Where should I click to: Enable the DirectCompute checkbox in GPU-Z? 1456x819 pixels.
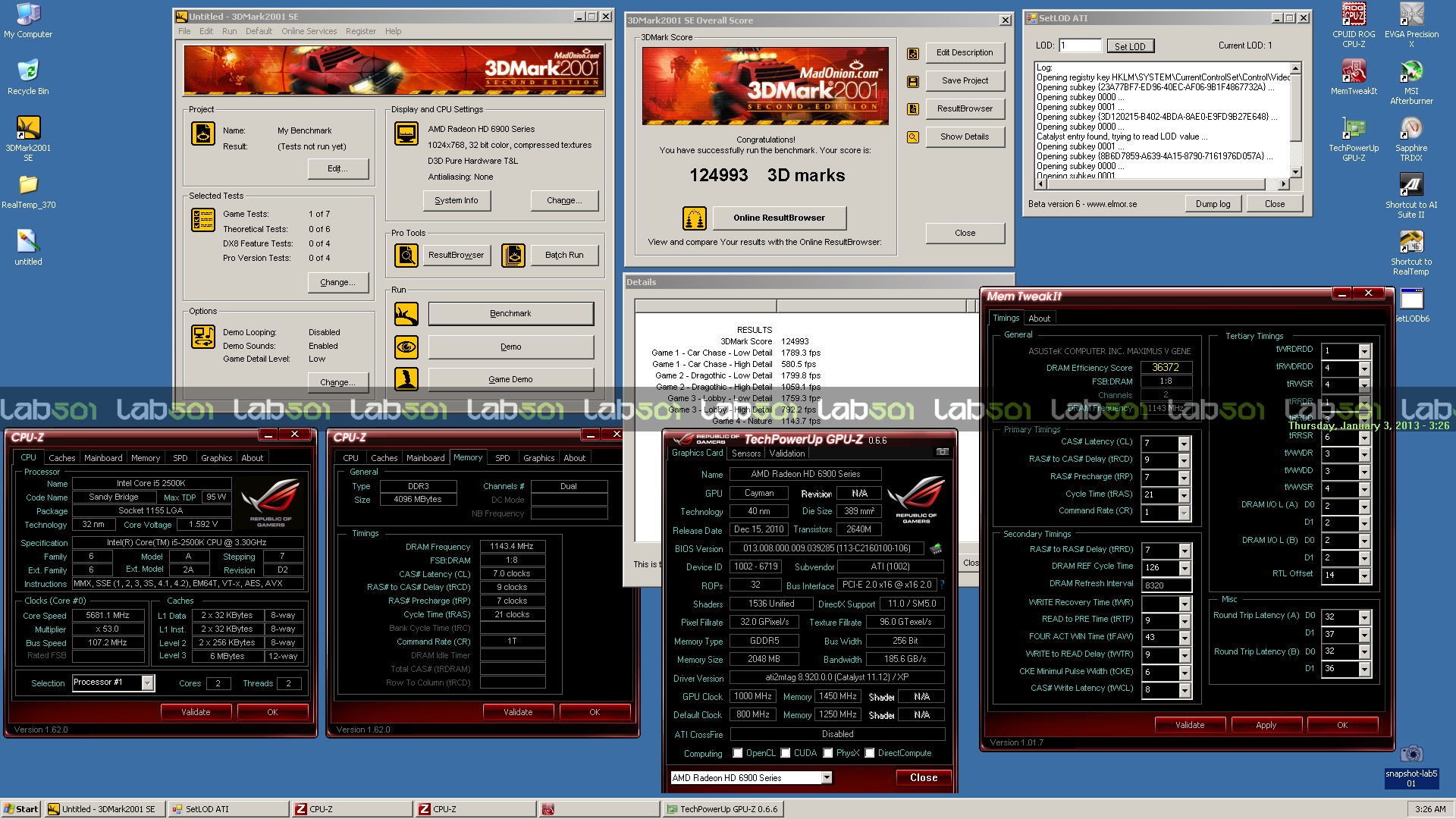[870, 753]
